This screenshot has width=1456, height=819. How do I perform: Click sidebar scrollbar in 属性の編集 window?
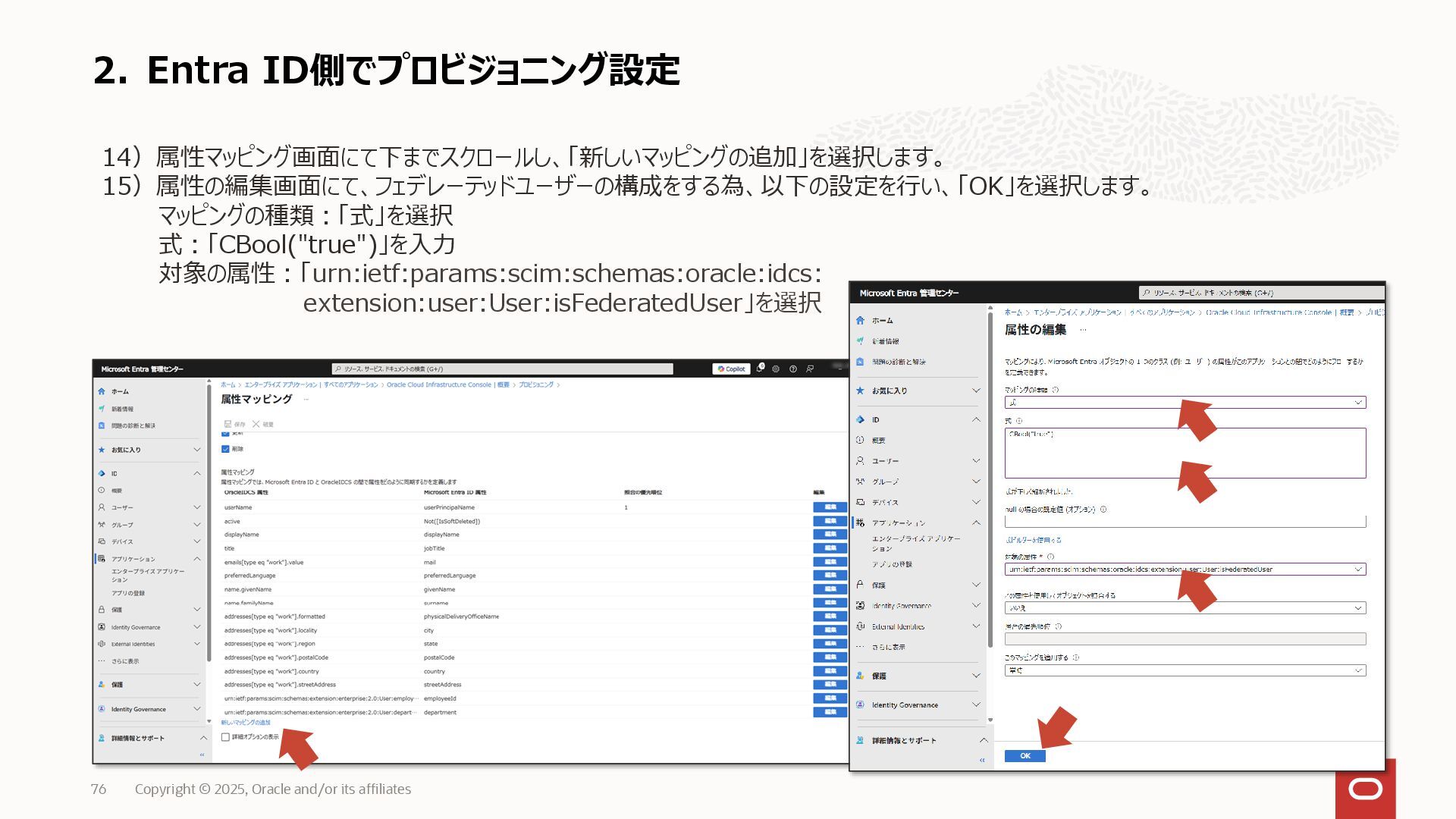click(x=990, y=479)
